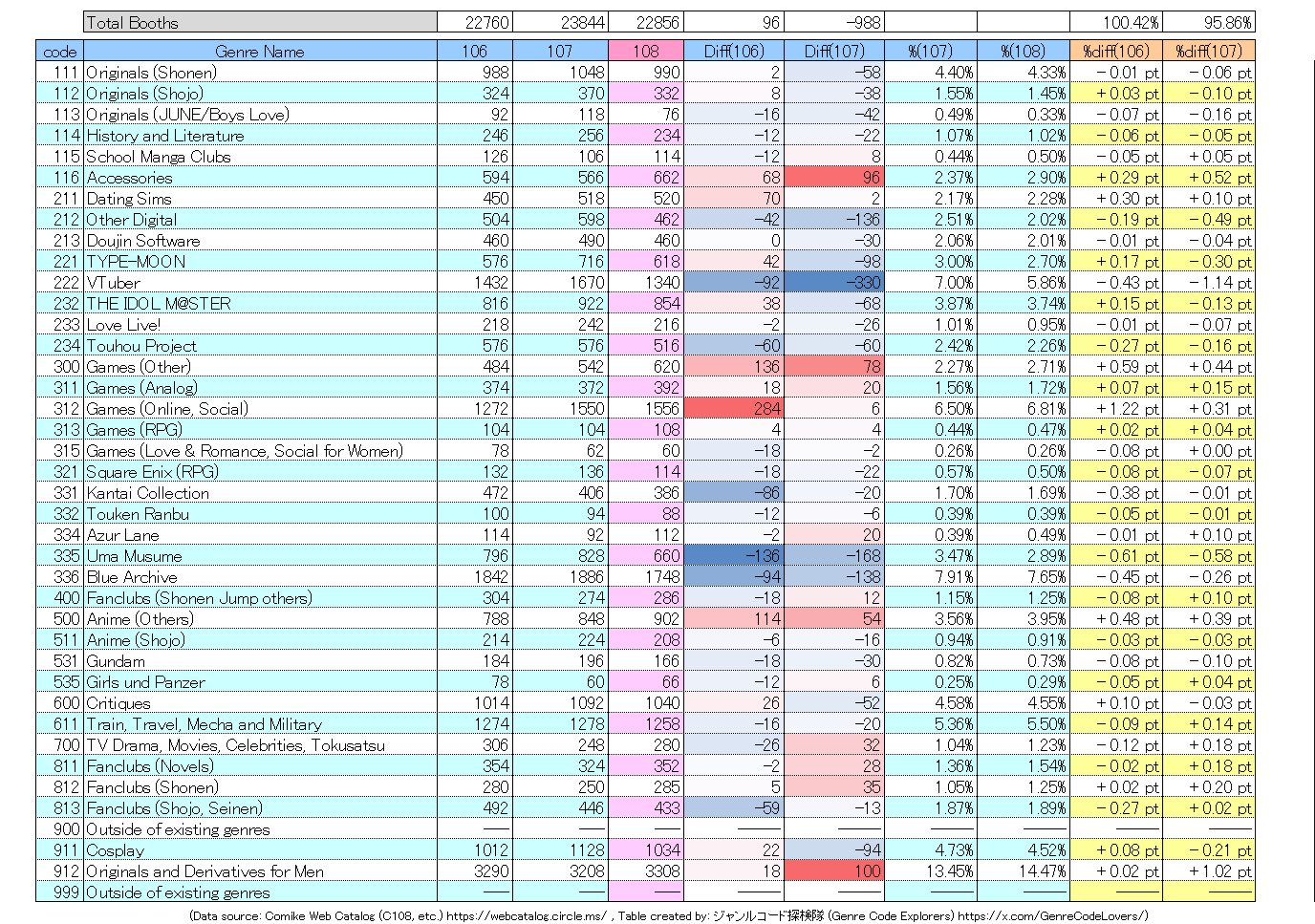Click the 'Games (RPG)' genre cell
1315x924 pixels.
click(260, 430)
